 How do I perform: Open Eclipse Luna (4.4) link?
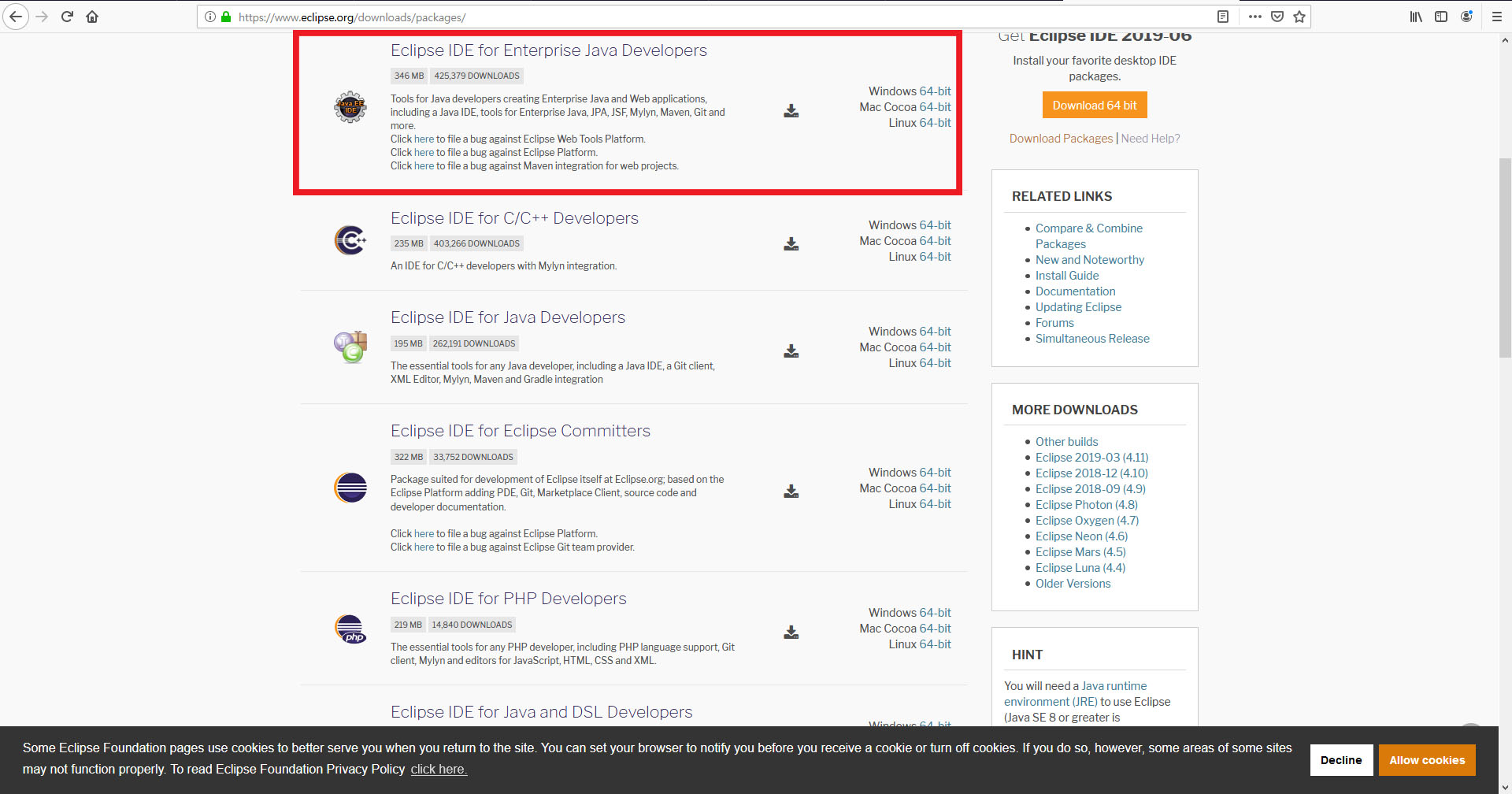tap(1080, 568)
